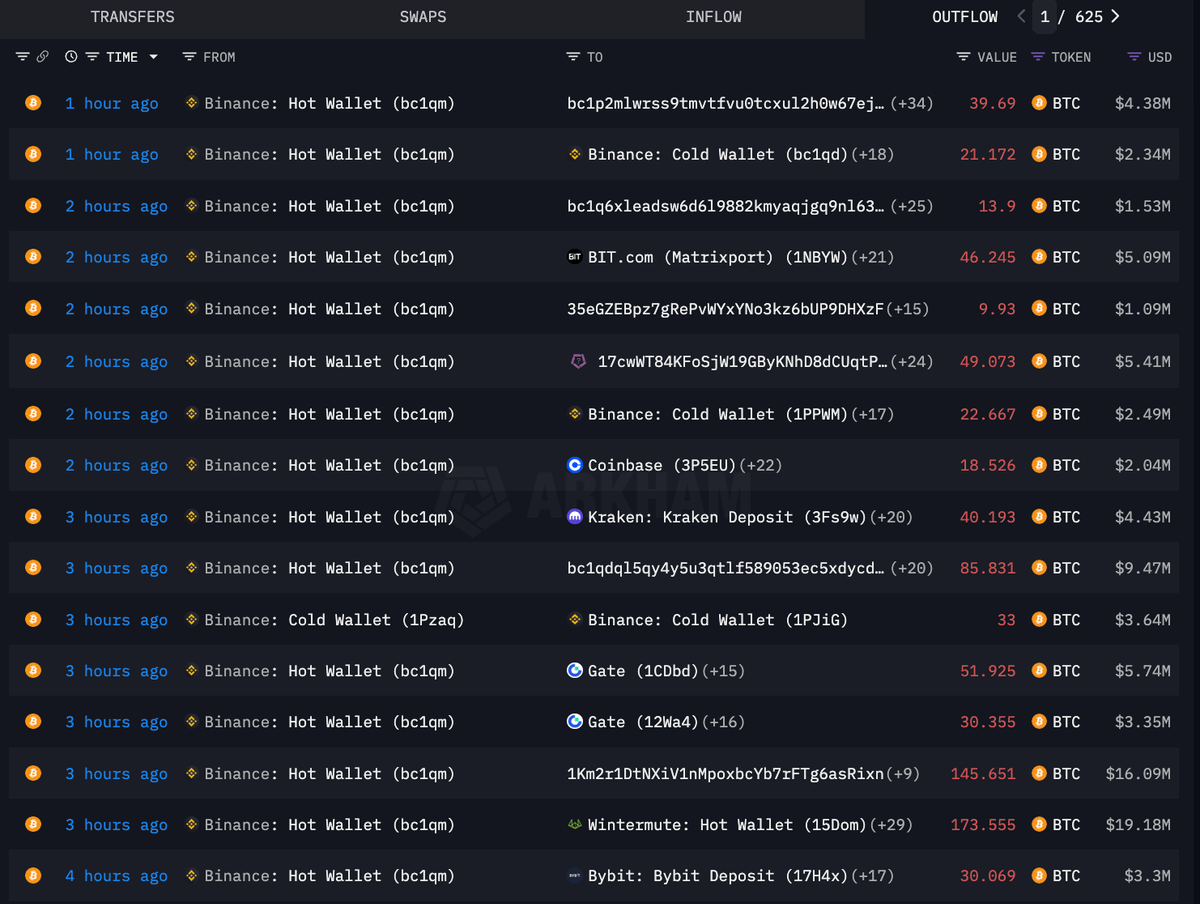This screenshot has width=1200, height=904.
Task: Open the TOKEN column filter
Action: point(1038,57)
